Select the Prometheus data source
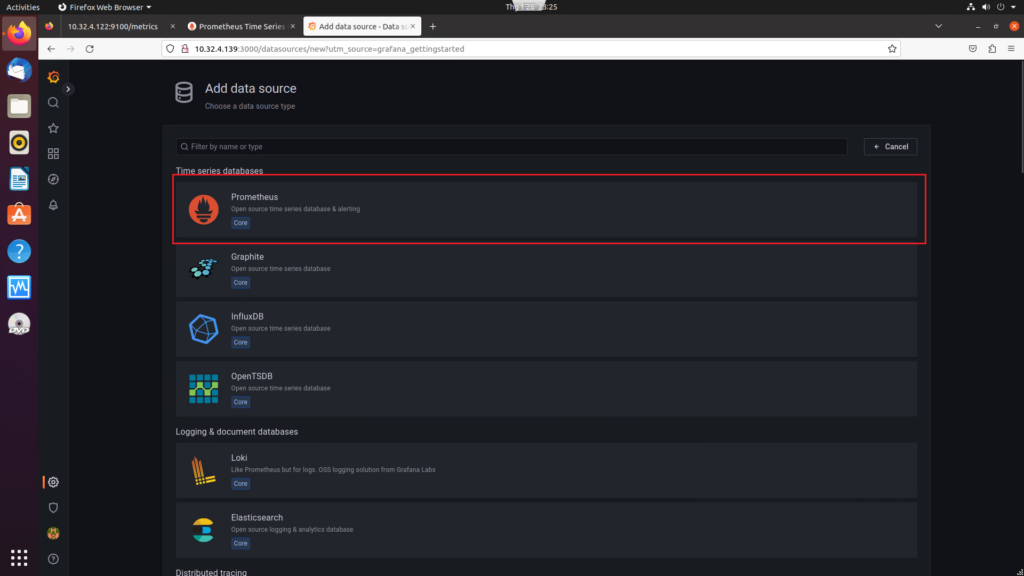1024x576 pixels. coord(546,209)
